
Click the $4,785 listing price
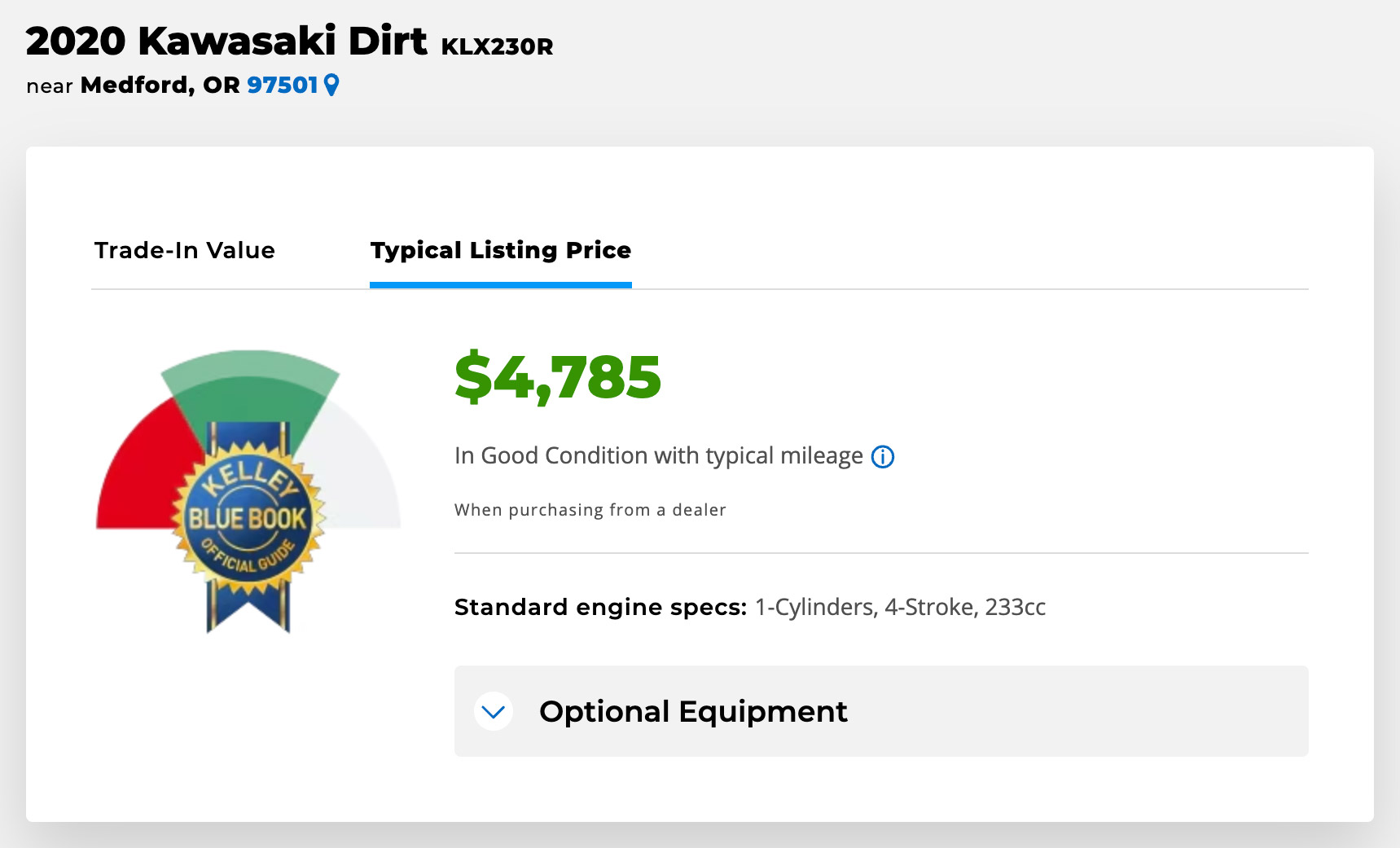click(558, 377)
